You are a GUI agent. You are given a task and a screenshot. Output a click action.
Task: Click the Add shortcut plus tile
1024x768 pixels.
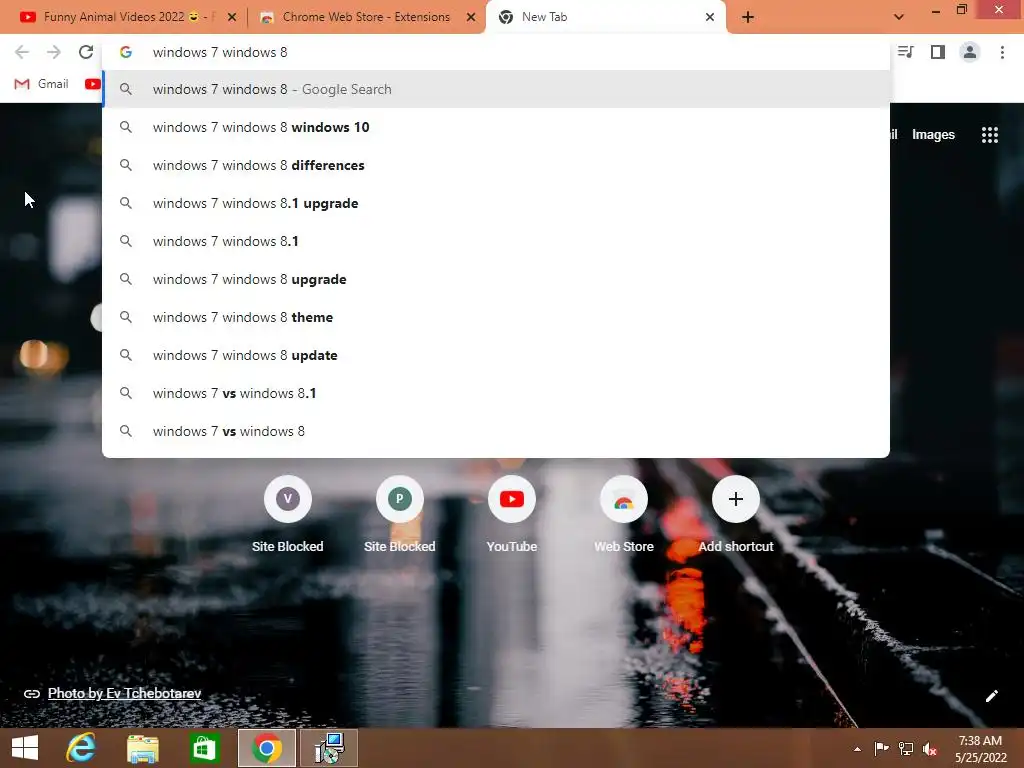pos(736,515)
